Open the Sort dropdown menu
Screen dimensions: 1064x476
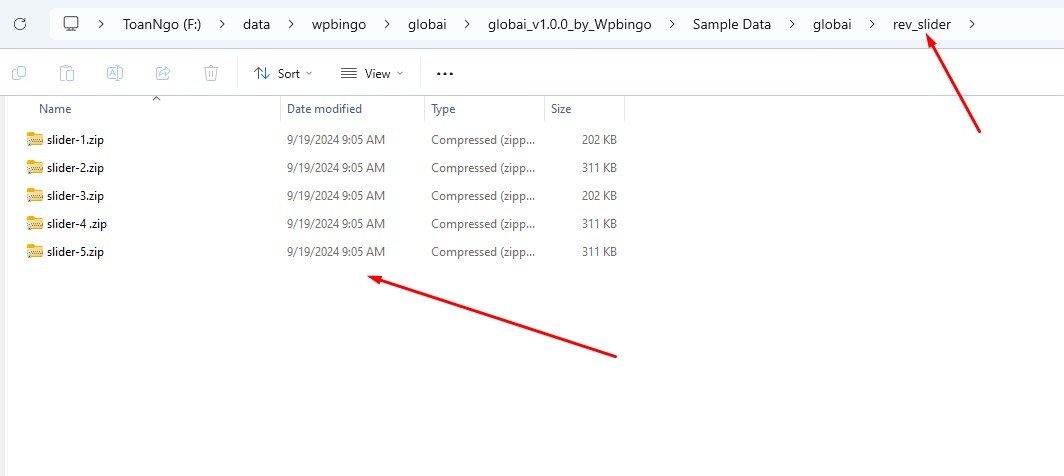(283, 73)
